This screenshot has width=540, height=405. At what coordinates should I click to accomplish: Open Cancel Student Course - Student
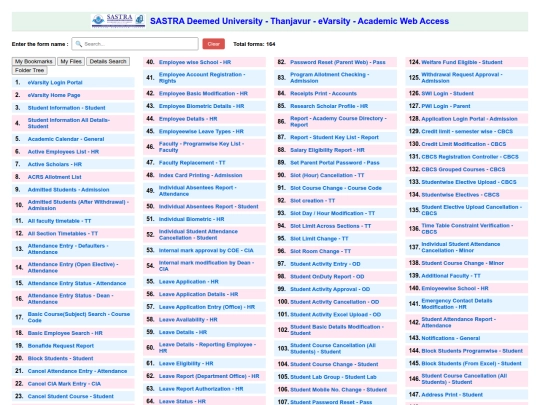71,396
